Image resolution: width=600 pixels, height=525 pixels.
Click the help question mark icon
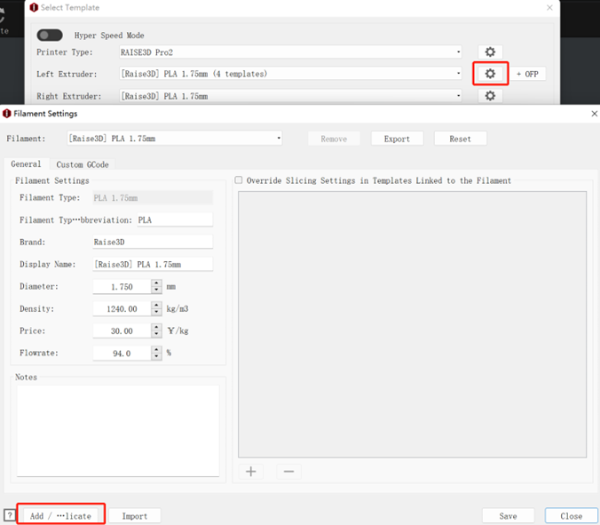click(x=8, y=516)
